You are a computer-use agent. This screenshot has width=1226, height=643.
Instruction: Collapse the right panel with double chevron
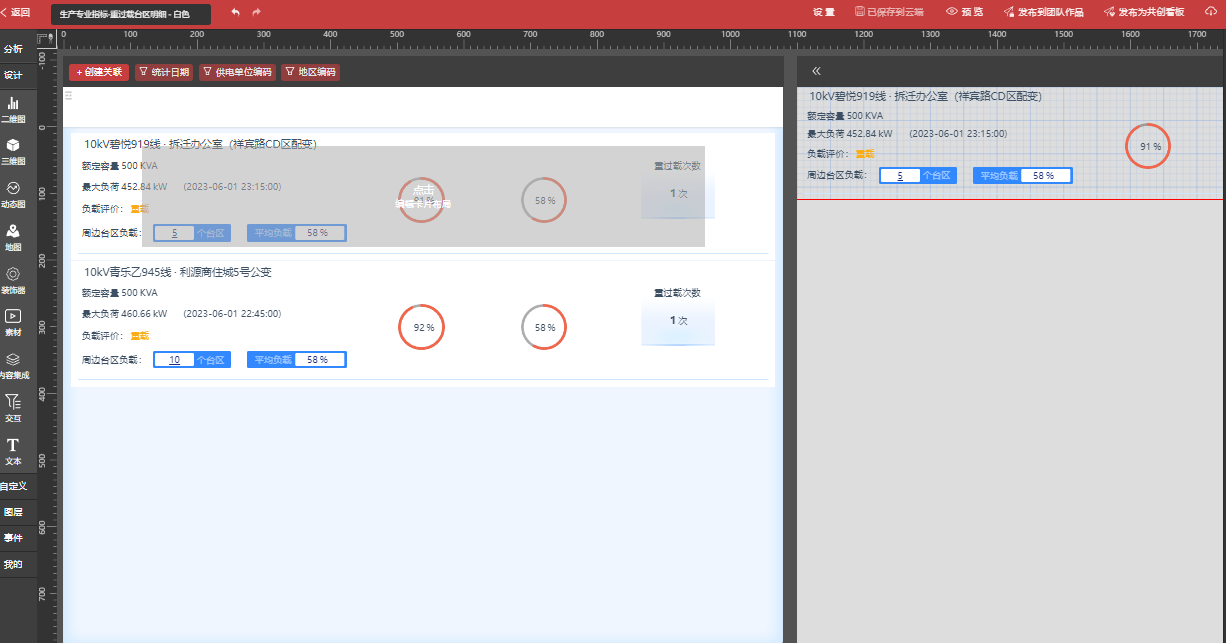(816, 71)
